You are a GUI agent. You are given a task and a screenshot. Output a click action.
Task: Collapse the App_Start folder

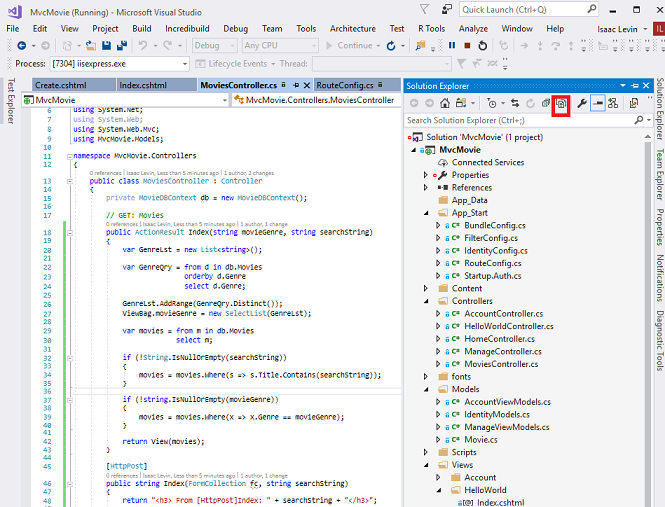click(425, 213)
